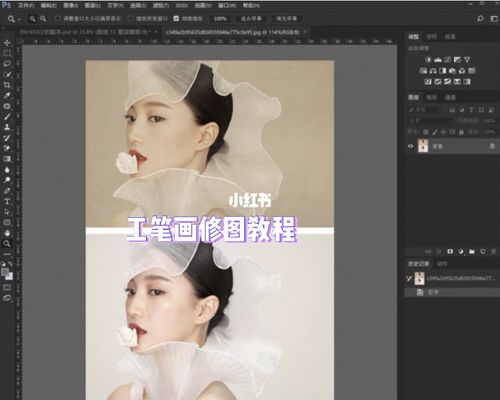Open the Image menu
This screenshot has height=400, width=500.
coord(70,6)
